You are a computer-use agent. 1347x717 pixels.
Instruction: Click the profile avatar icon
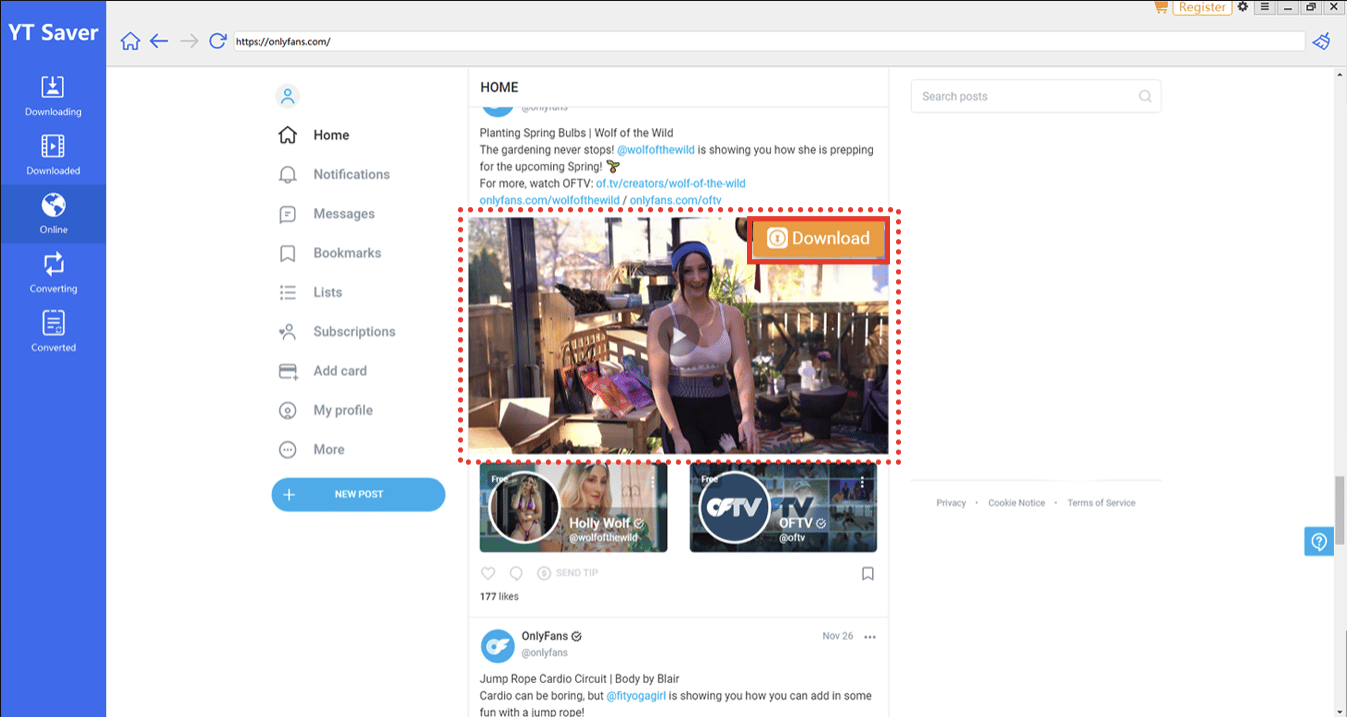pyautogui.click(x=287, y=96)
